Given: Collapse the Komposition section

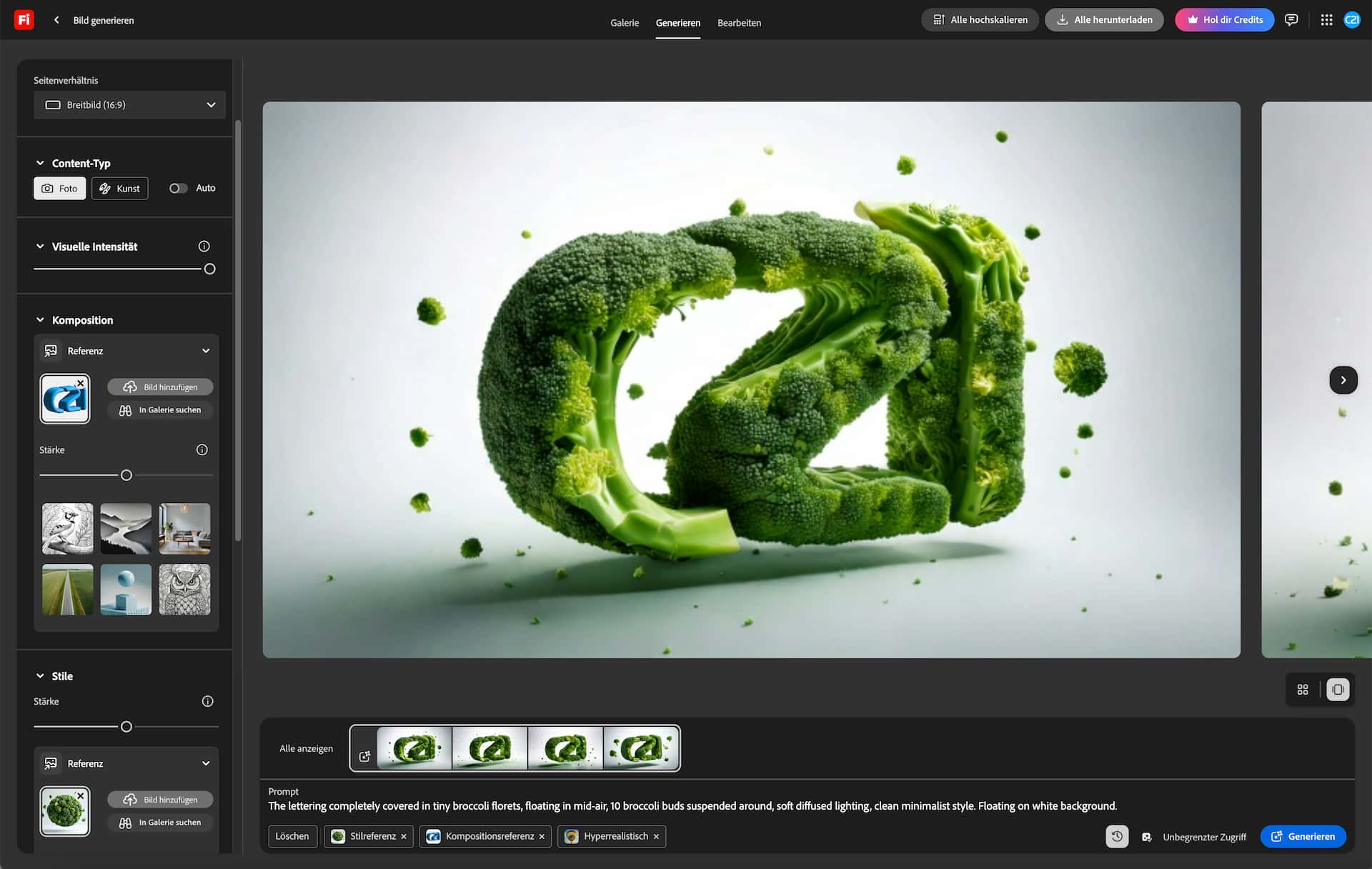Looking at the screenshot, I should [x=41, y=320].
